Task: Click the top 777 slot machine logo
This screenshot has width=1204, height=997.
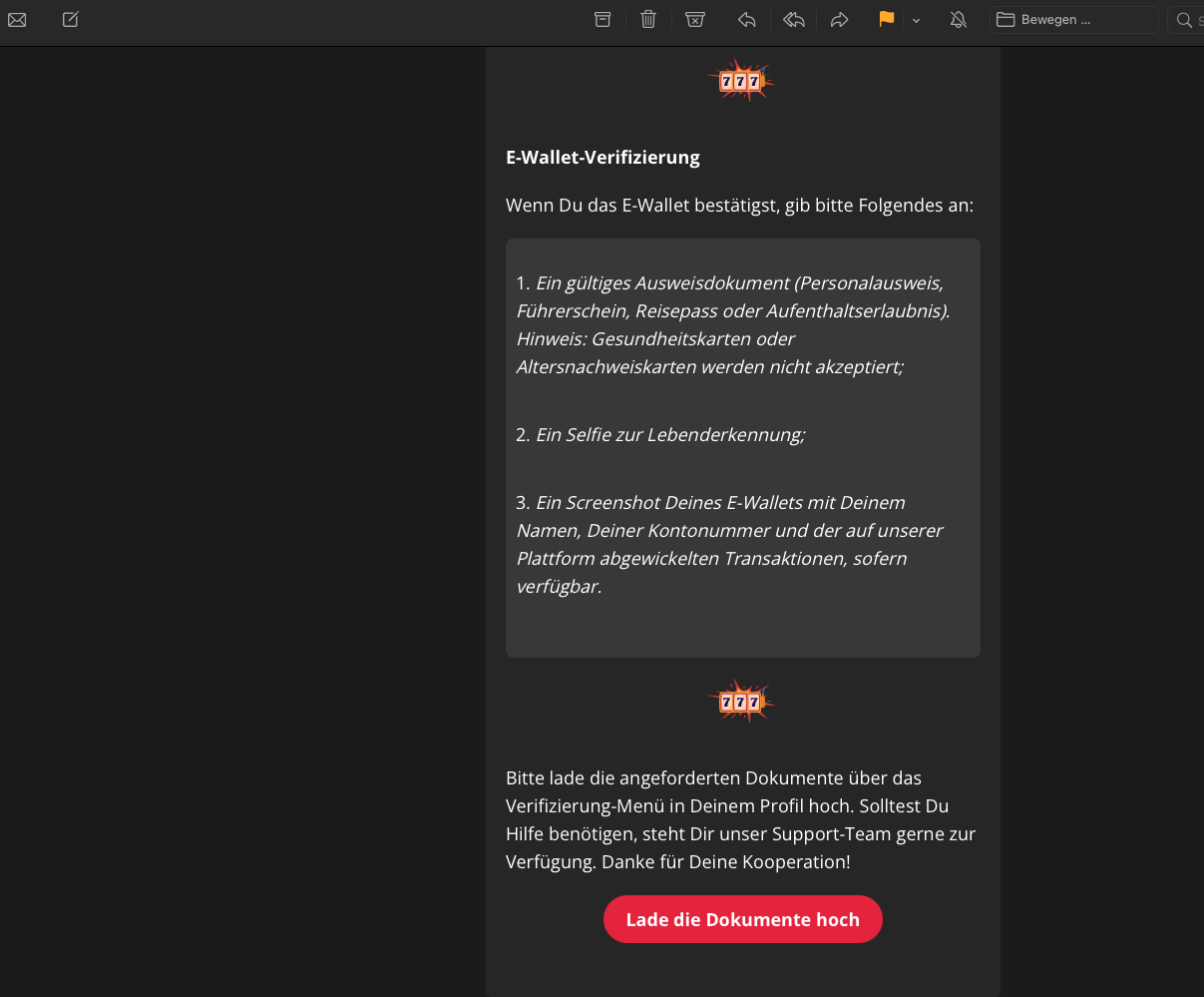Action: tap(740, 81)
